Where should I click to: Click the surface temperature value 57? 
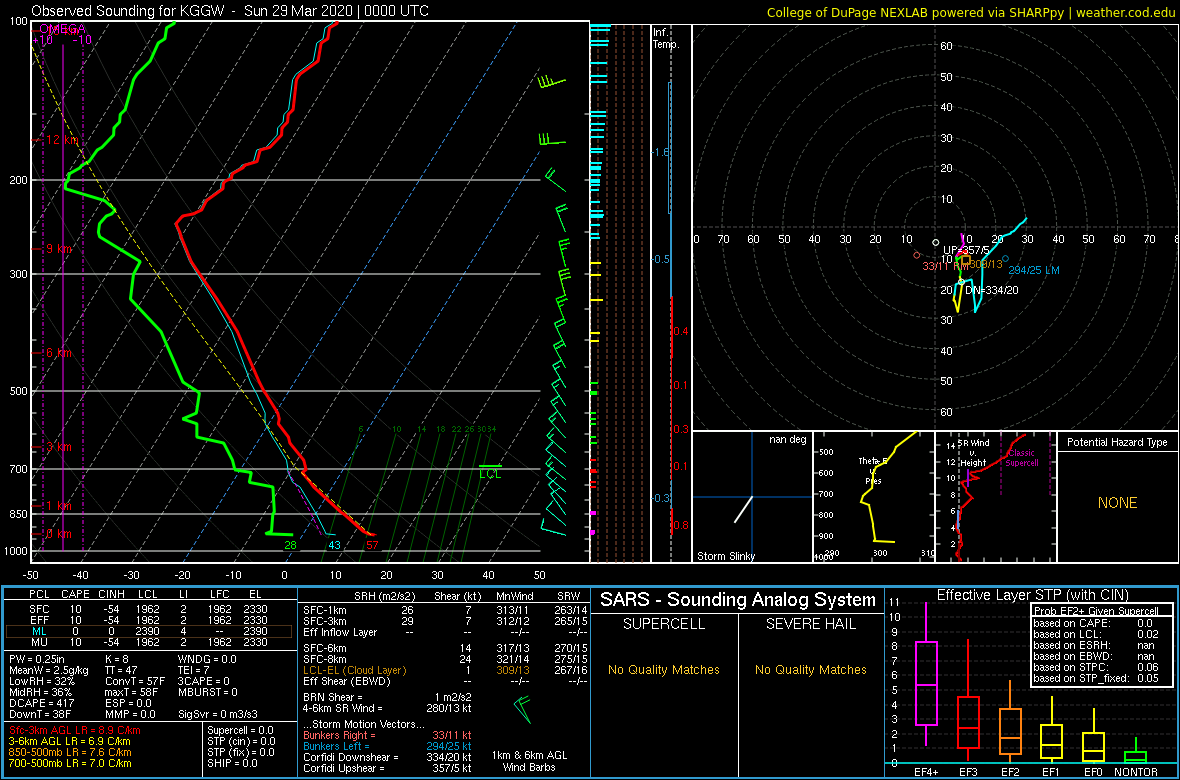pyautogui.click(x=373, y=545)
